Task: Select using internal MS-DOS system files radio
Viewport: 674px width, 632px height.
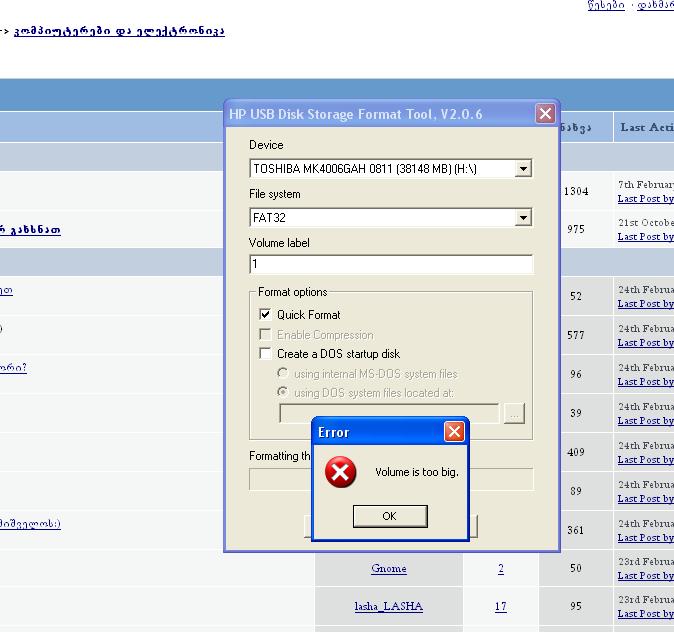Action: click(282, 373)
